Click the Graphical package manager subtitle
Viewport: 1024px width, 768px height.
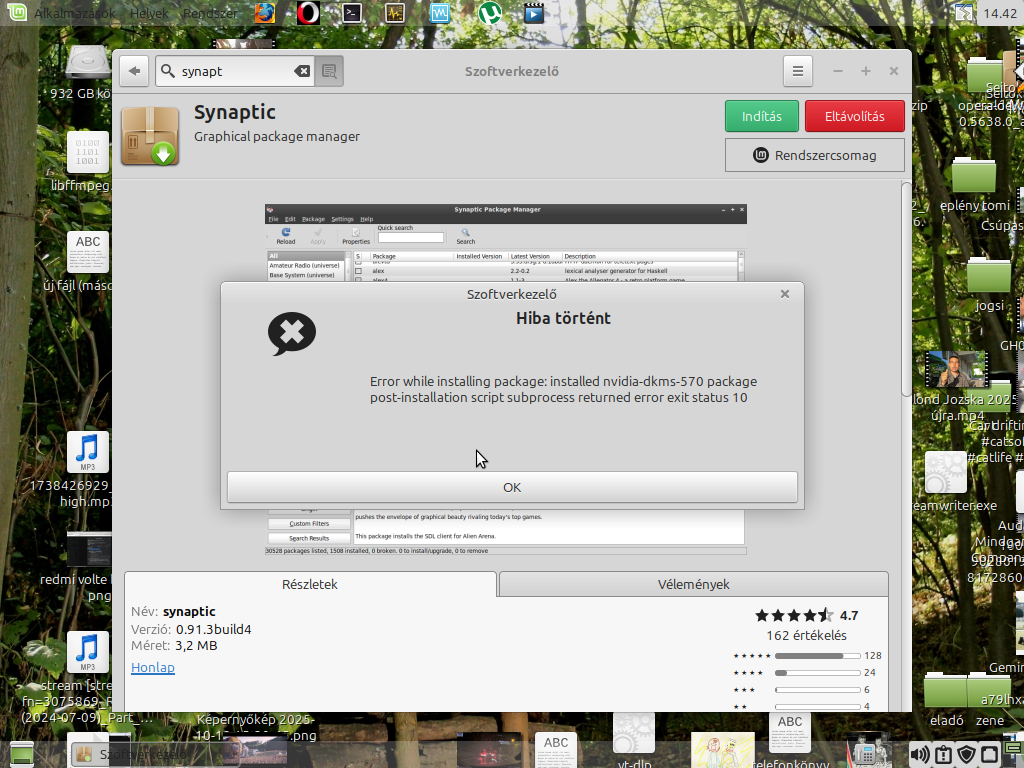[277, 136]
